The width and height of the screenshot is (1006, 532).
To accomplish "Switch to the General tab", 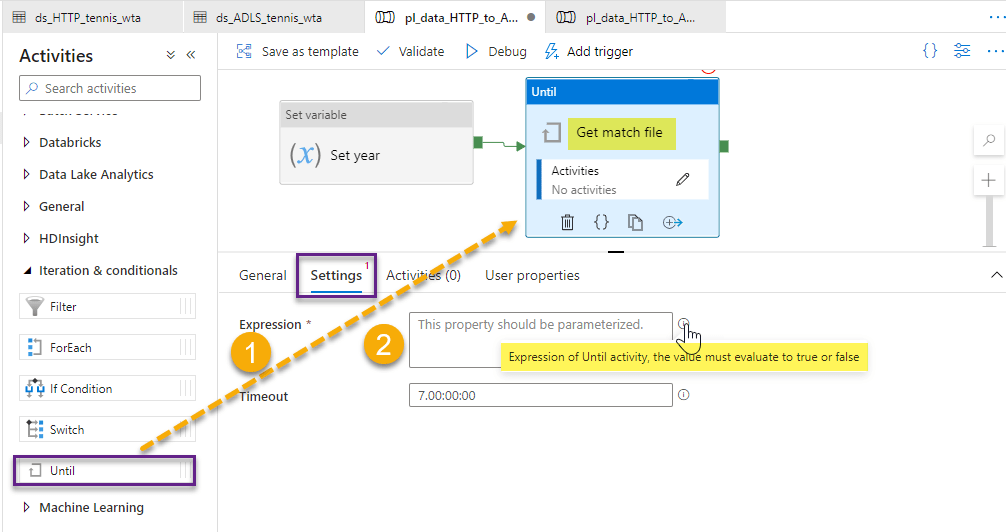I will (x=263, y=275).
